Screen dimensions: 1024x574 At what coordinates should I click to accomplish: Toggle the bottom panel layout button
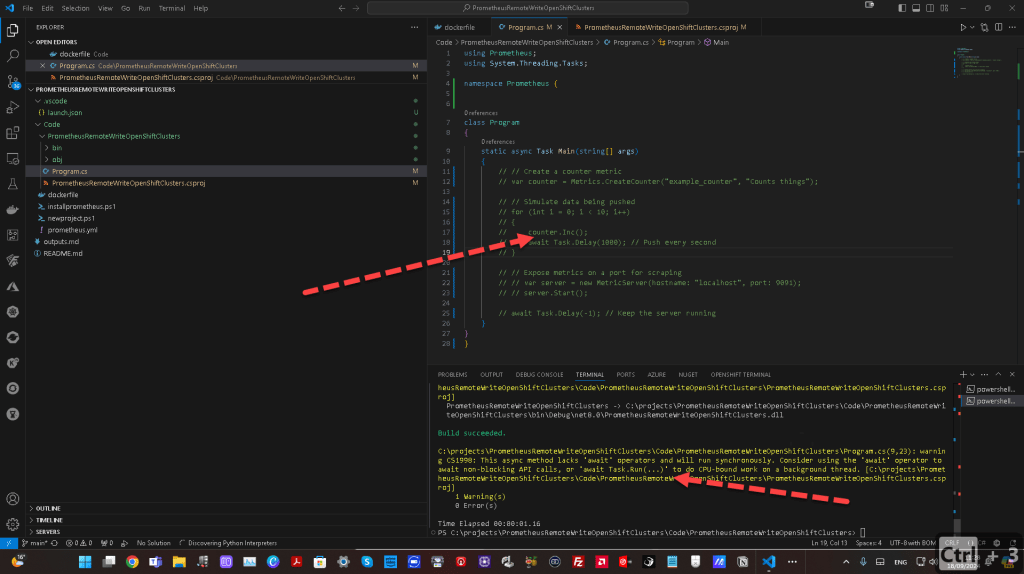click(x=916, y=8)
